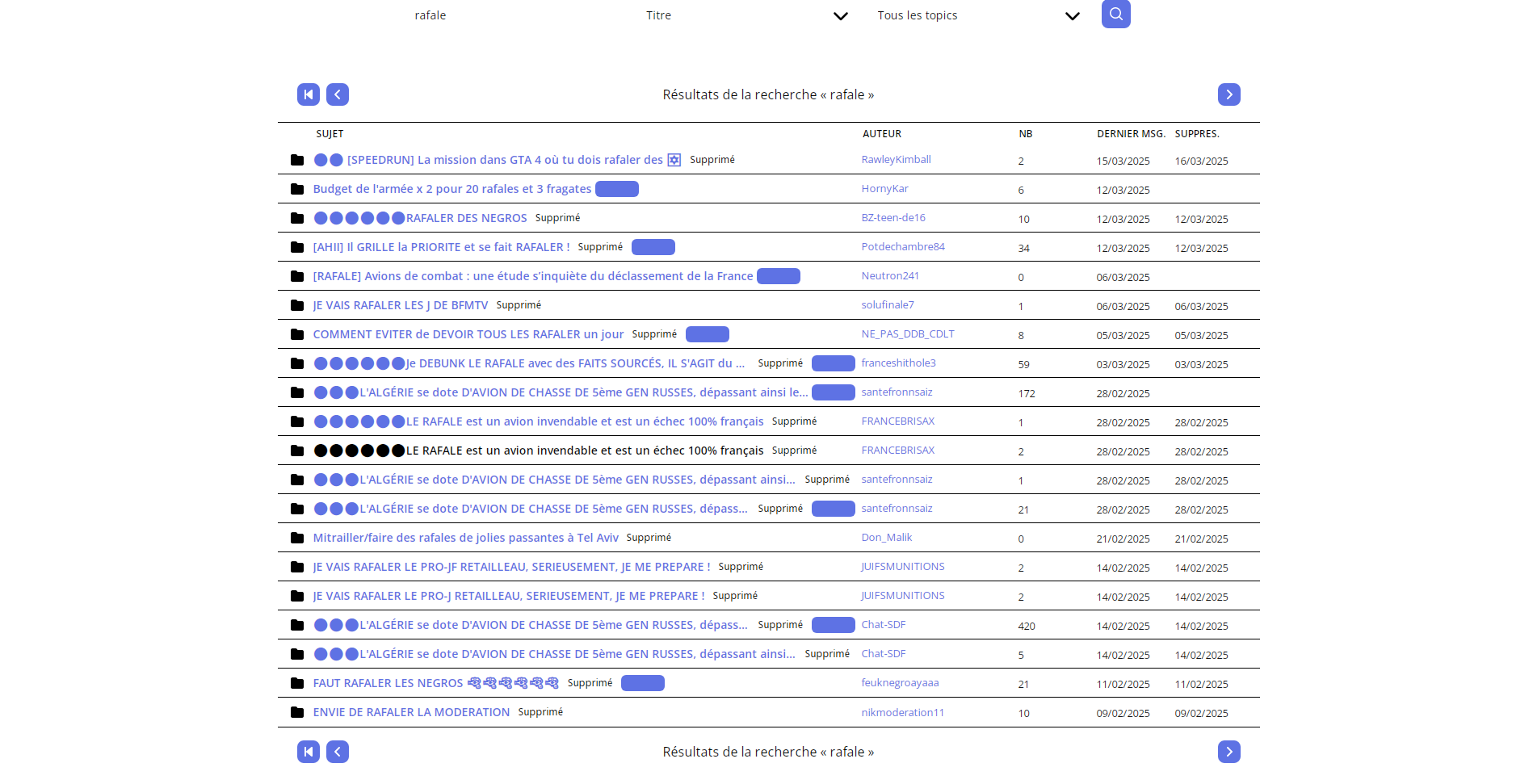Open author profile Neutron241

(x=890, y=276)
